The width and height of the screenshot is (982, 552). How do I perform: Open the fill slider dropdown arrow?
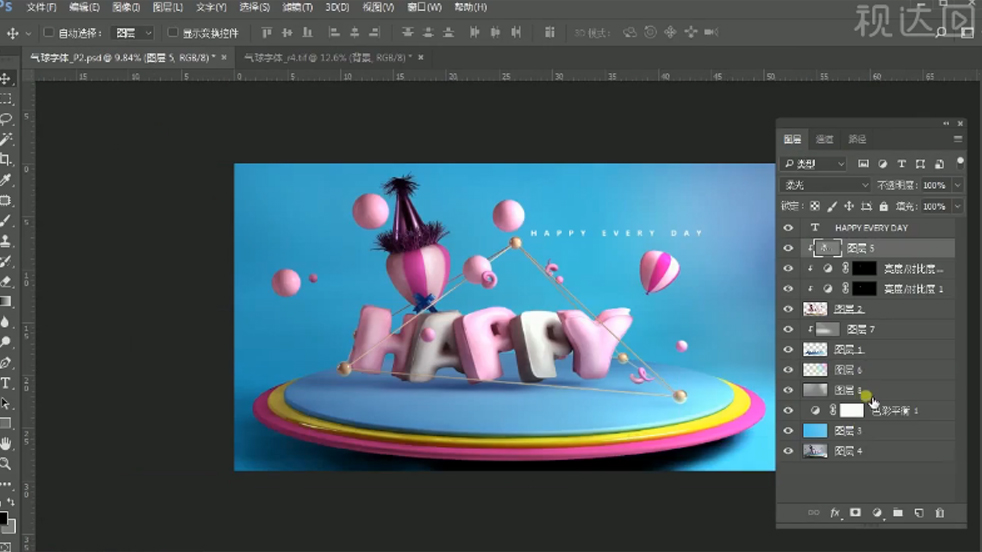tap(958, 206)
